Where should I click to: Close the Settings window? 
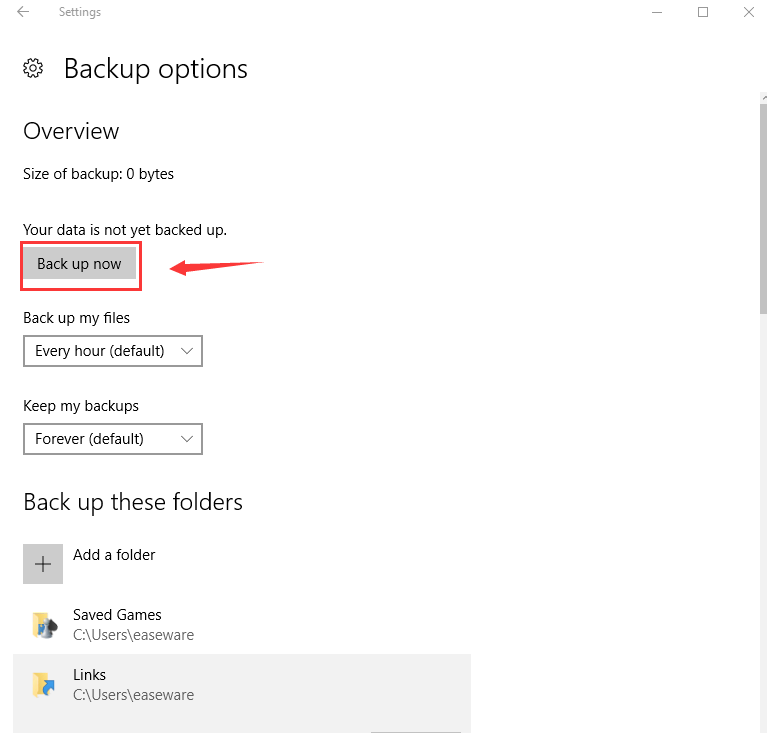tap(748, 12)
